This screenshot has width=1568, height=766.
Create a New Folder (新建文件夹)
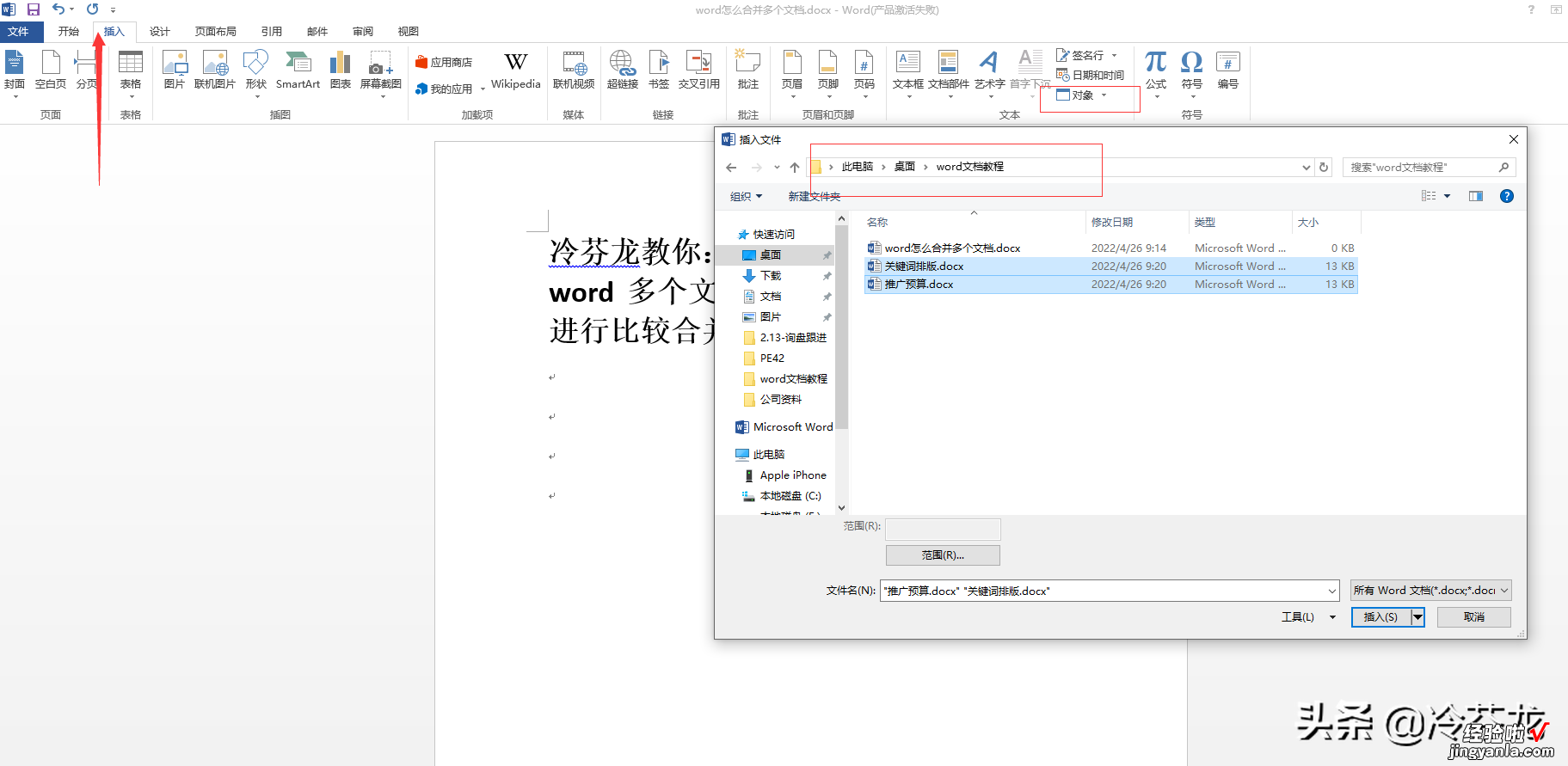tap(814, 196)
